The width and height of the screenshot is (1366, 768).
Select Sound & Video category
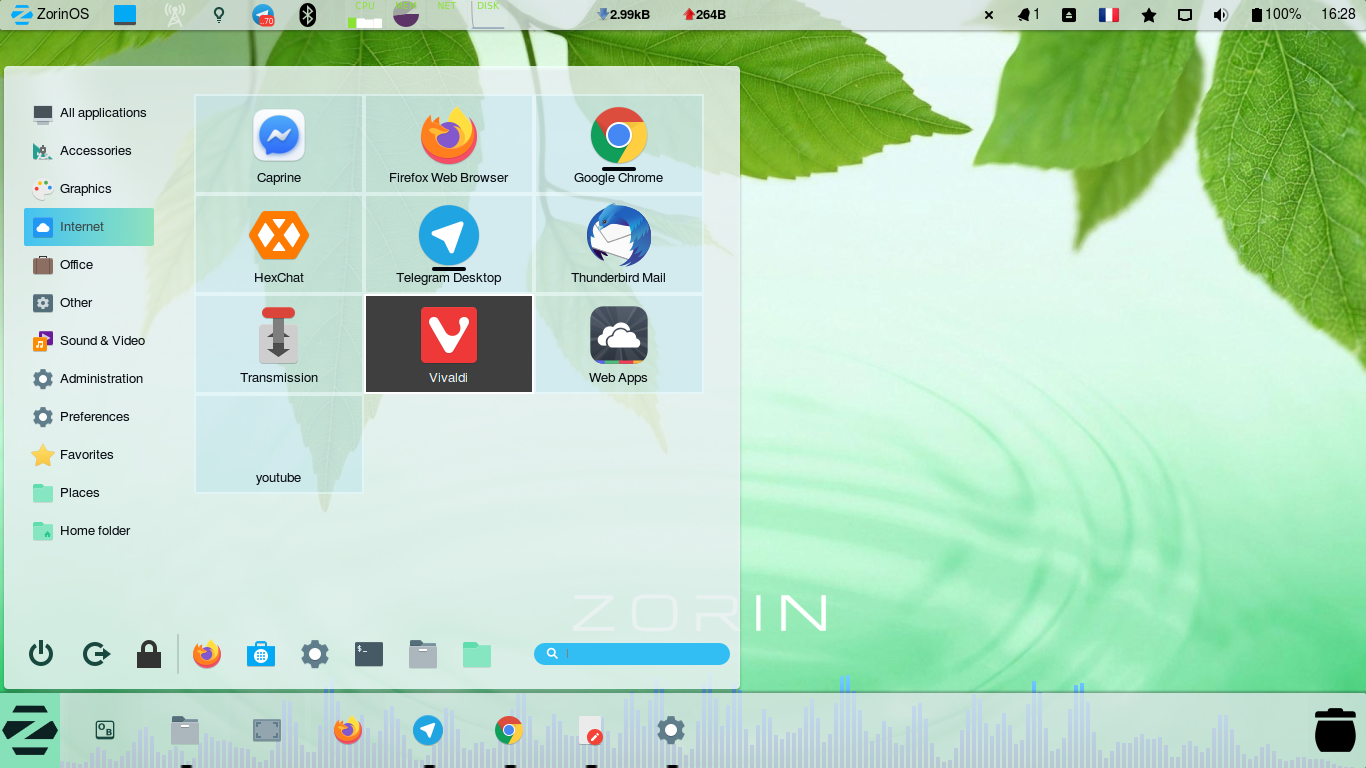[x=89, y=341]
